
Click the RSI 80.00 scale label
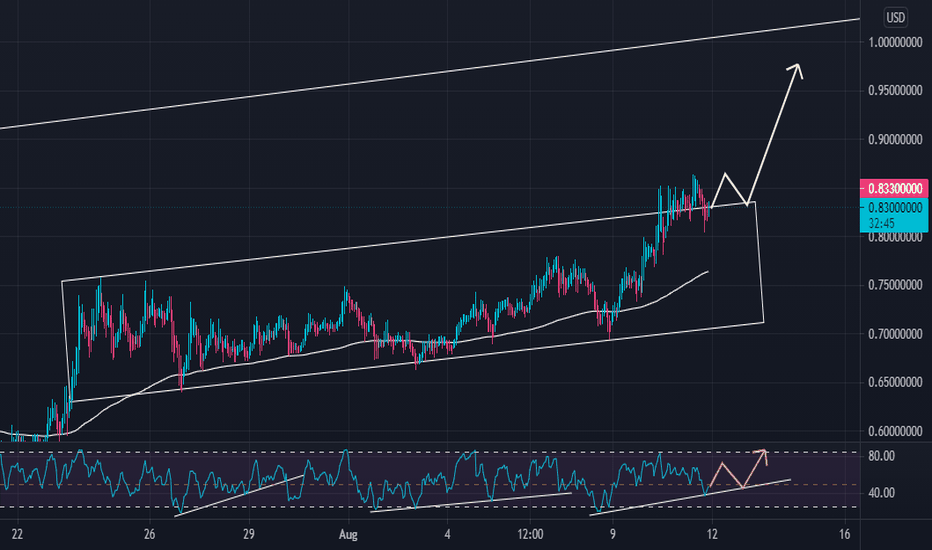pyautogui.click(x=881, y=457)
